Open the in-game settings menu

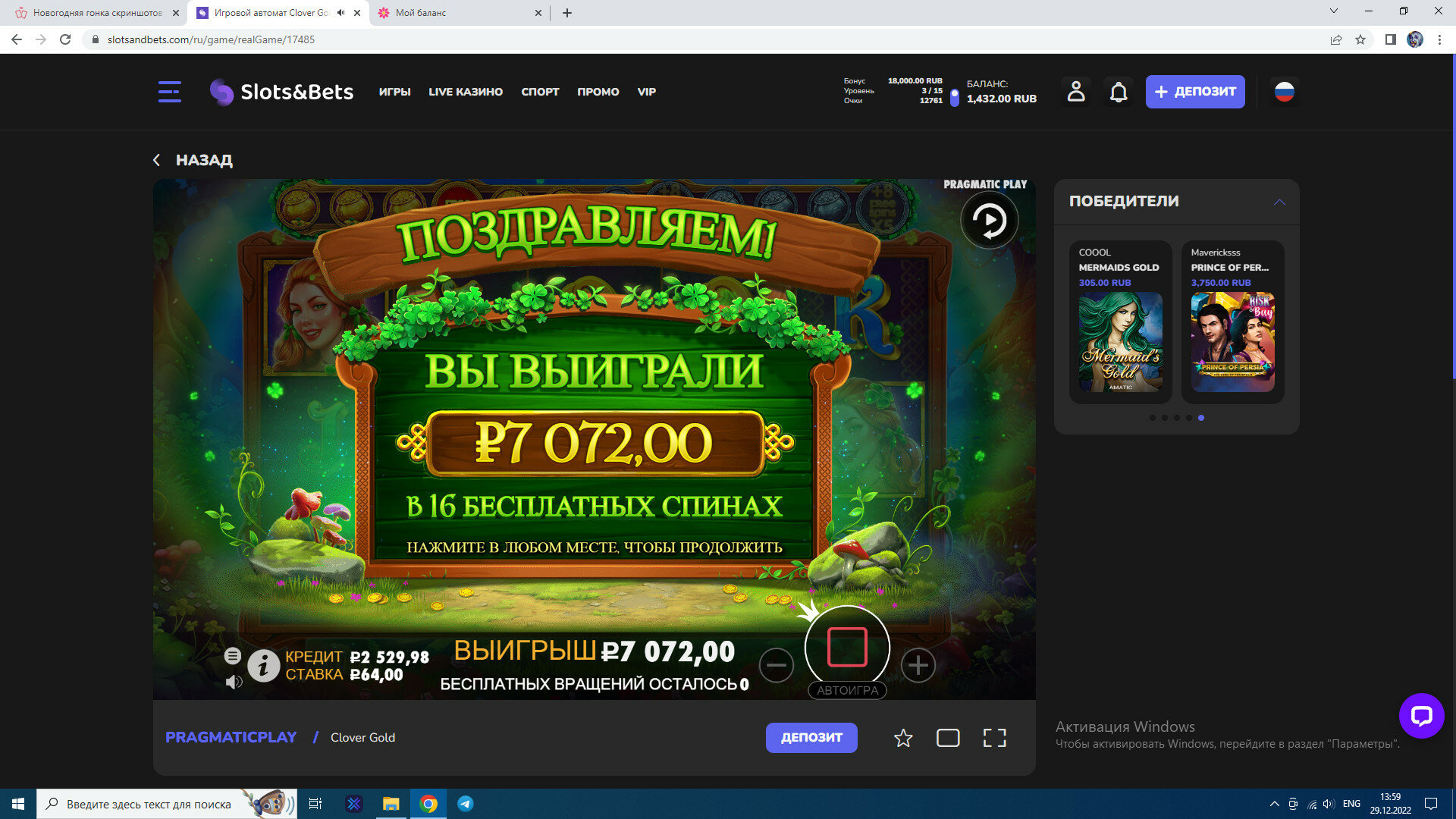pyautogui.click(x=233, y=656)
